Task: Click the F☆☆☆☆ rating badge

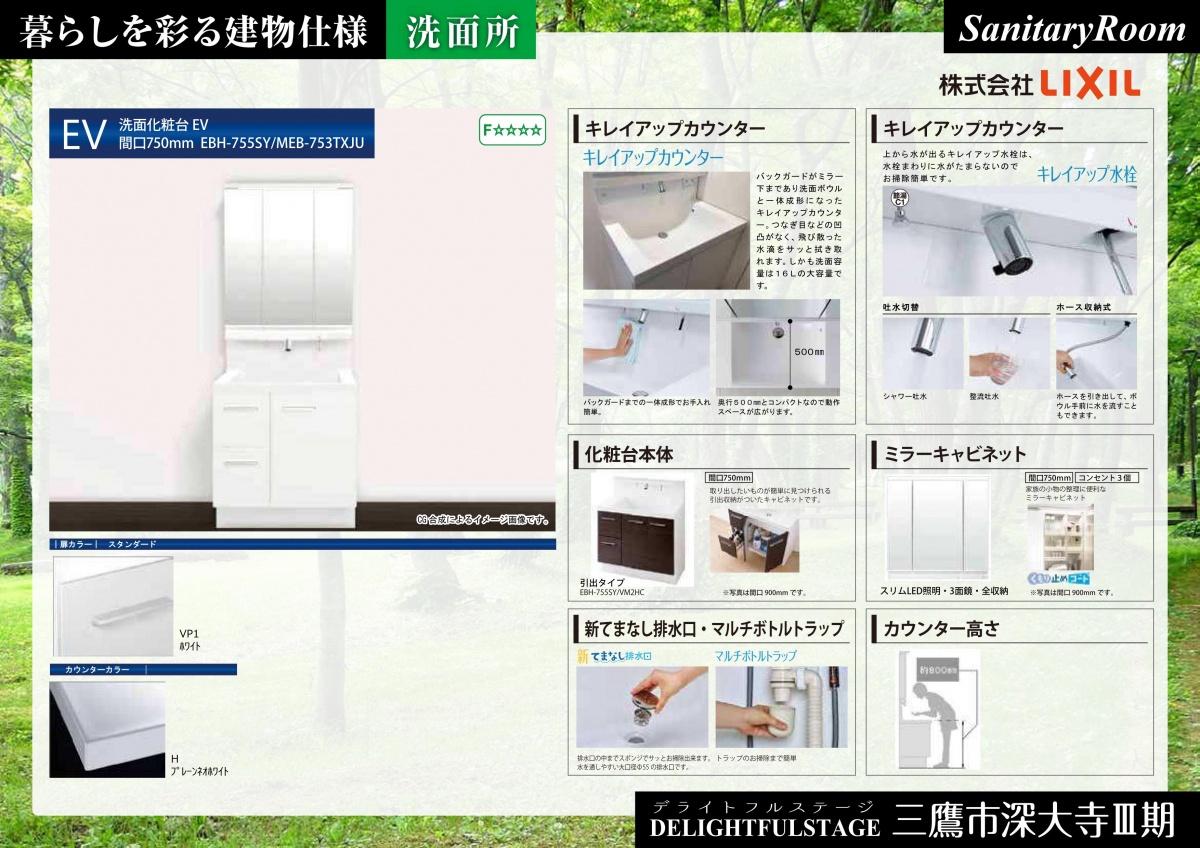Action: pyautogui.click(x=512, y=129)
